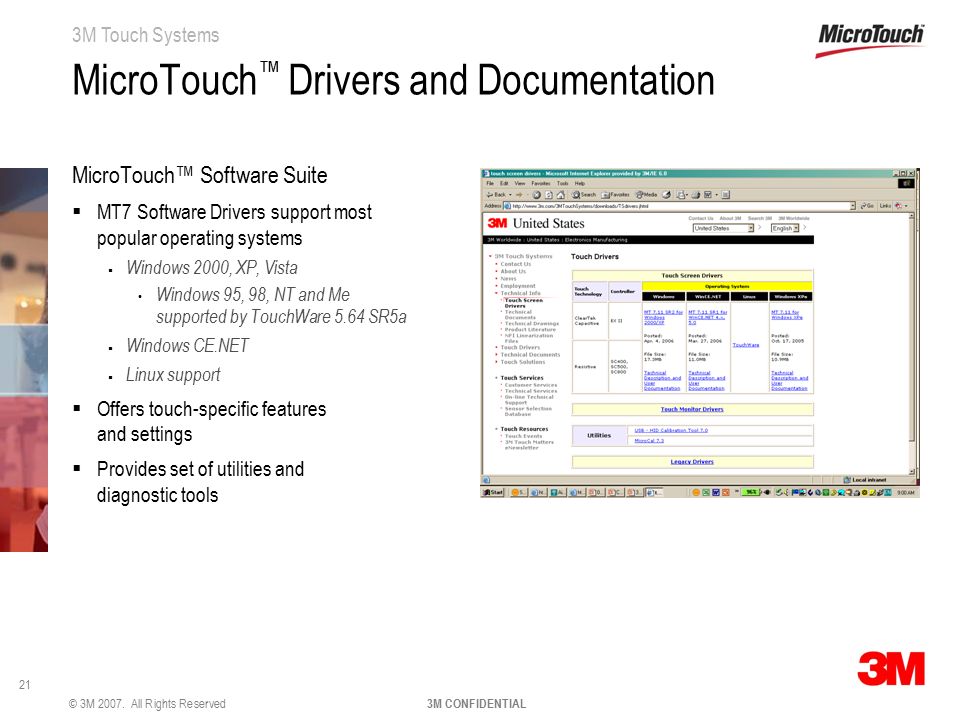The height and width of the screenshot is (720, 960).
Task: Download MT 7.11 SR2 for Windows 2000/XP
Action: [x=663, y=317]
